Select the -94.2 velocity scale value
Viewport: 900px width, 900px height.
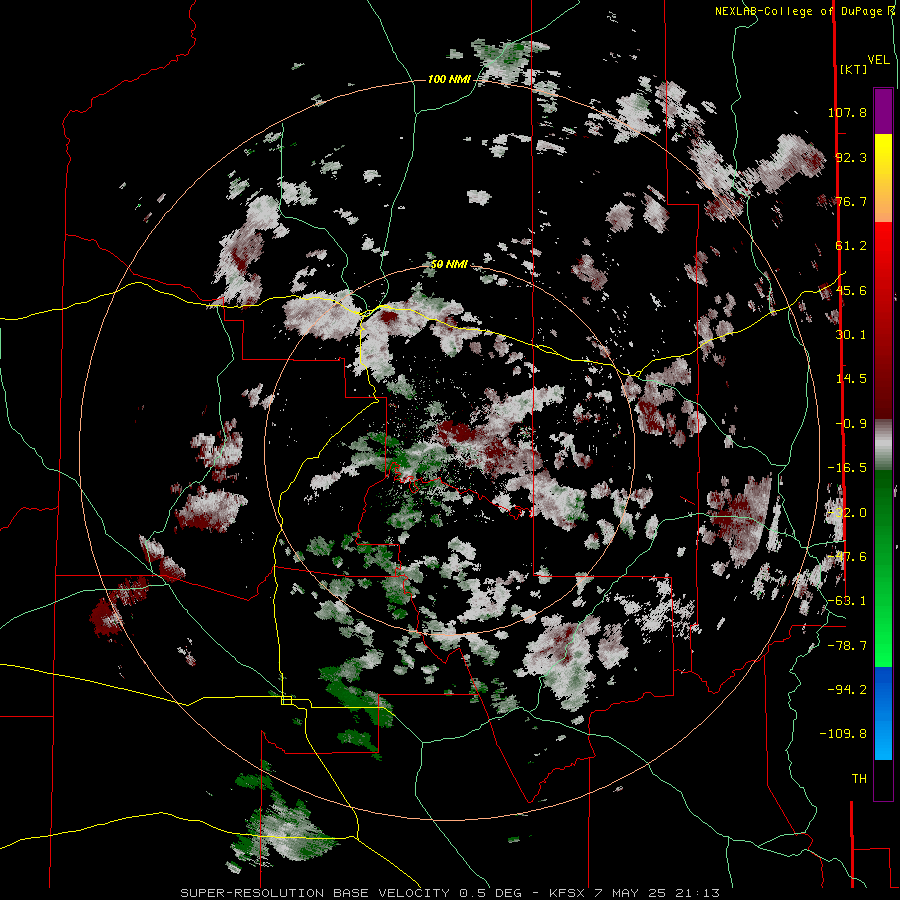(847, 689)
